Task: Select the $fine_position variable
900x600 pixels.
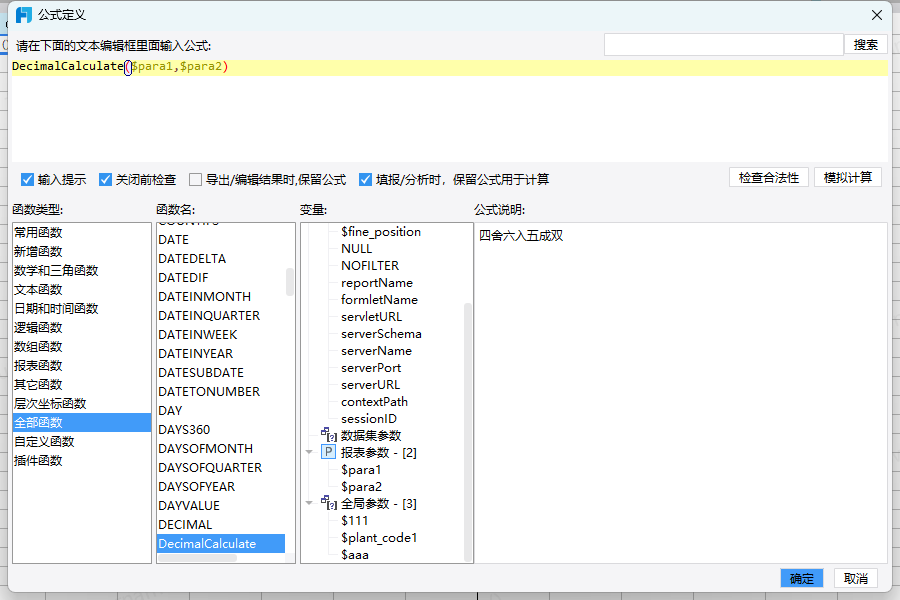Action: (x=381, y=231)
